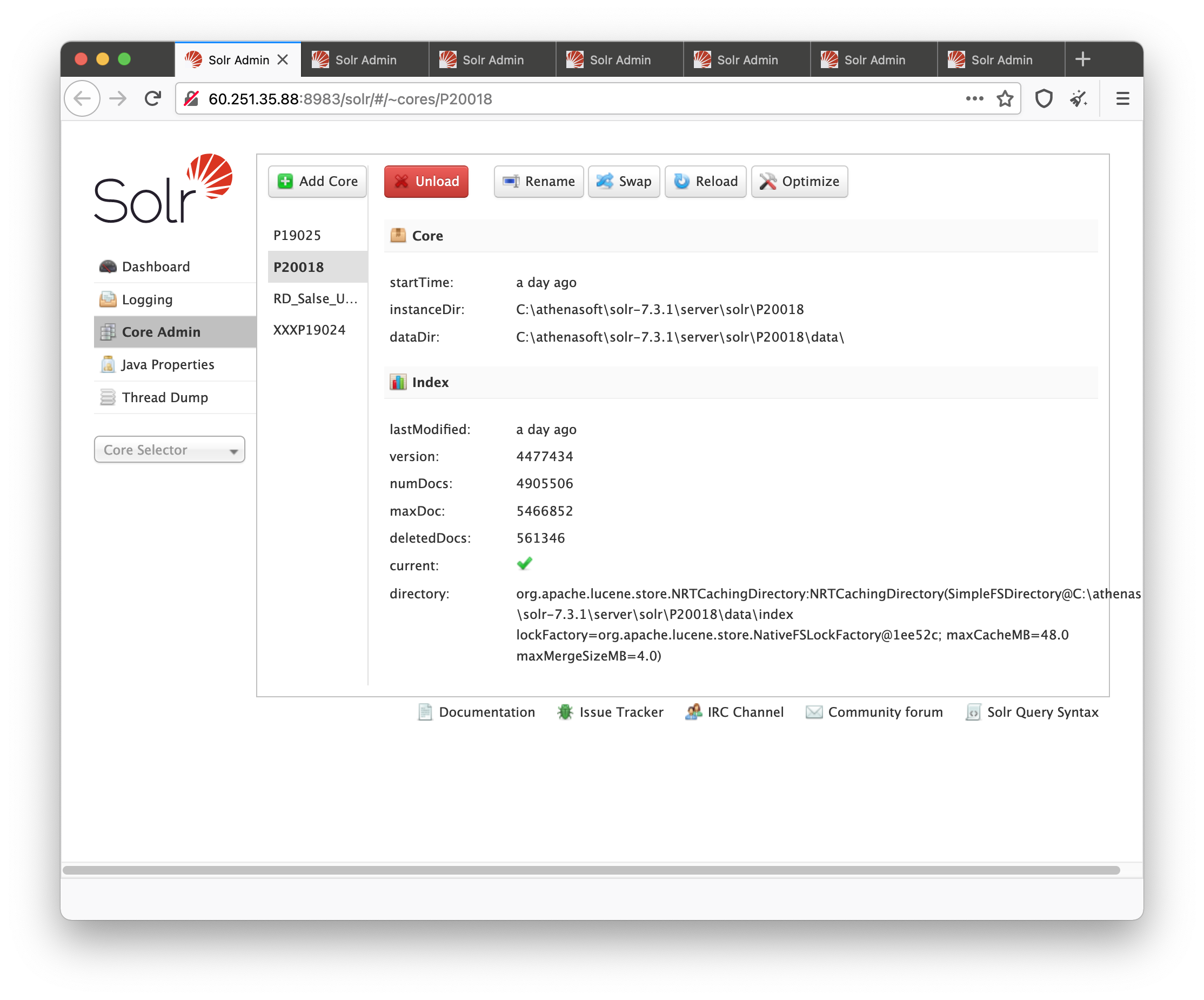Viewport: 1204px width, 1000px height.
Task: Switch to the last Solr Admin tab
Action: (1001, 59)
